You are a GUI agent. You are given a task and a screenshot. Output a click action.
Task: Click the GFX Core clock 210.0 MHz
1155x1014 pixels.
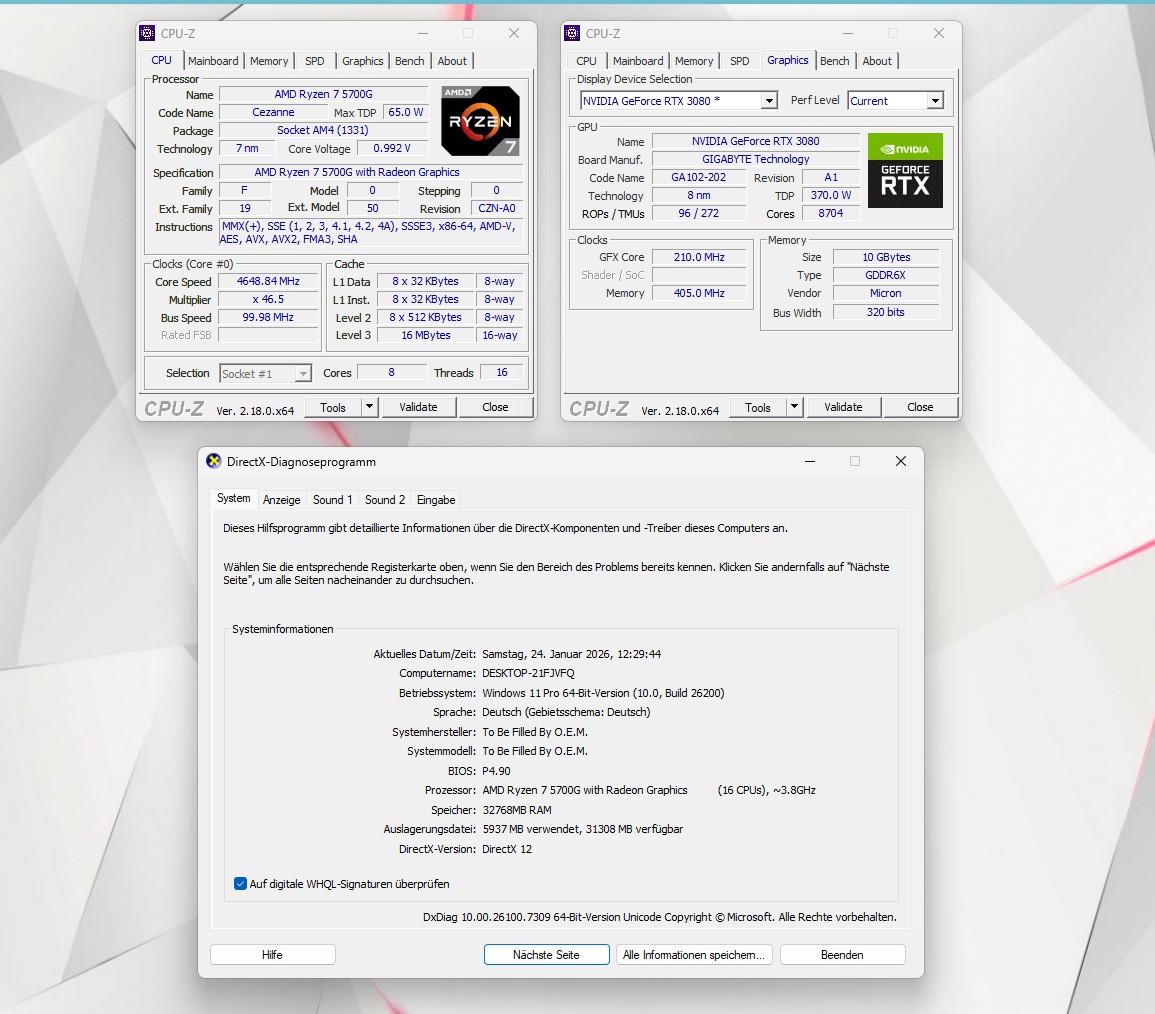coord(699,257)
